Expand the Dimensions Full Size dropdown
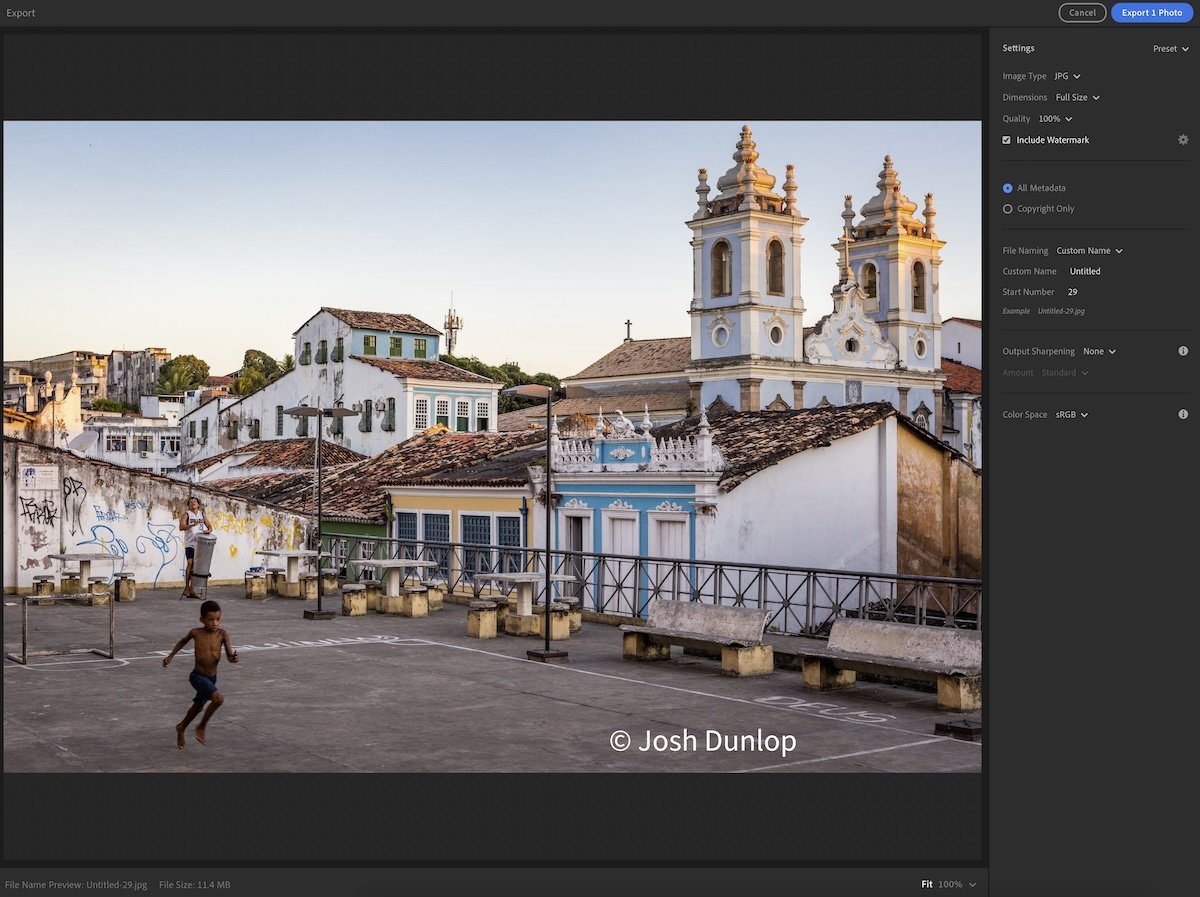The image size is (1200, 897). 1077,97
